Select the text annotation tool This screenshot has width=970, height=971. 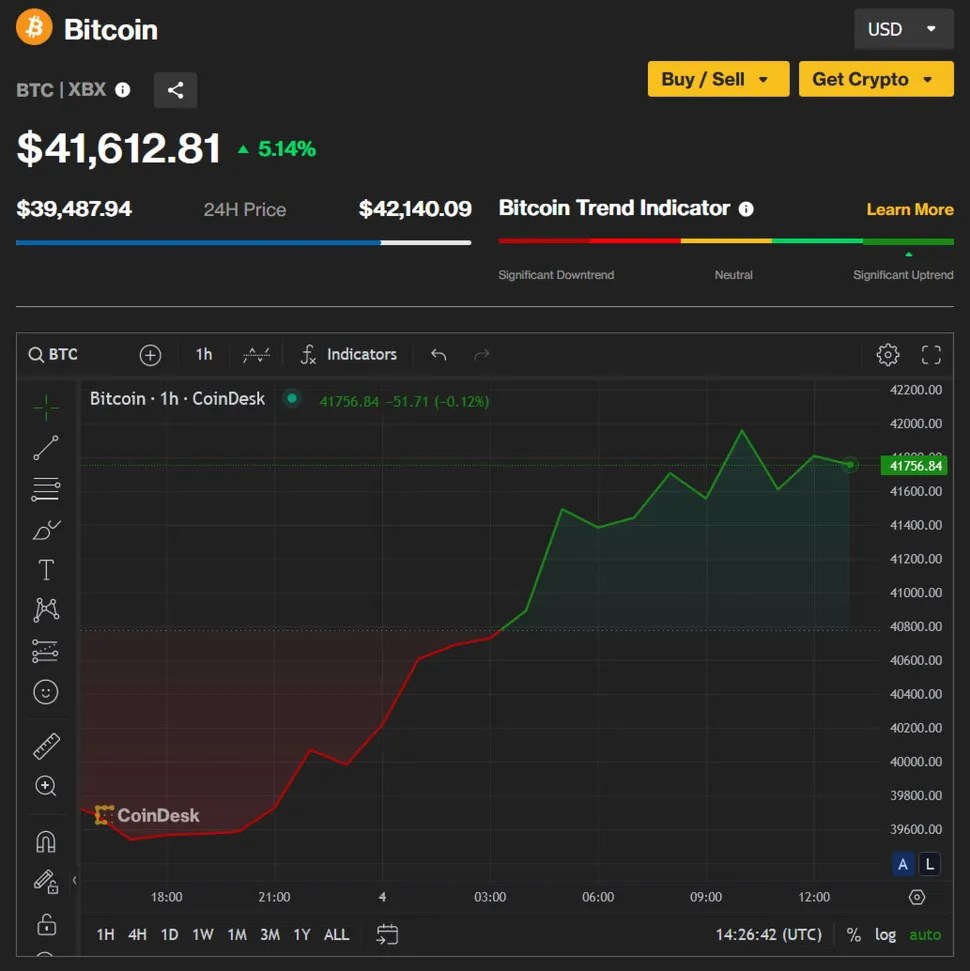(x=46, y=570)
